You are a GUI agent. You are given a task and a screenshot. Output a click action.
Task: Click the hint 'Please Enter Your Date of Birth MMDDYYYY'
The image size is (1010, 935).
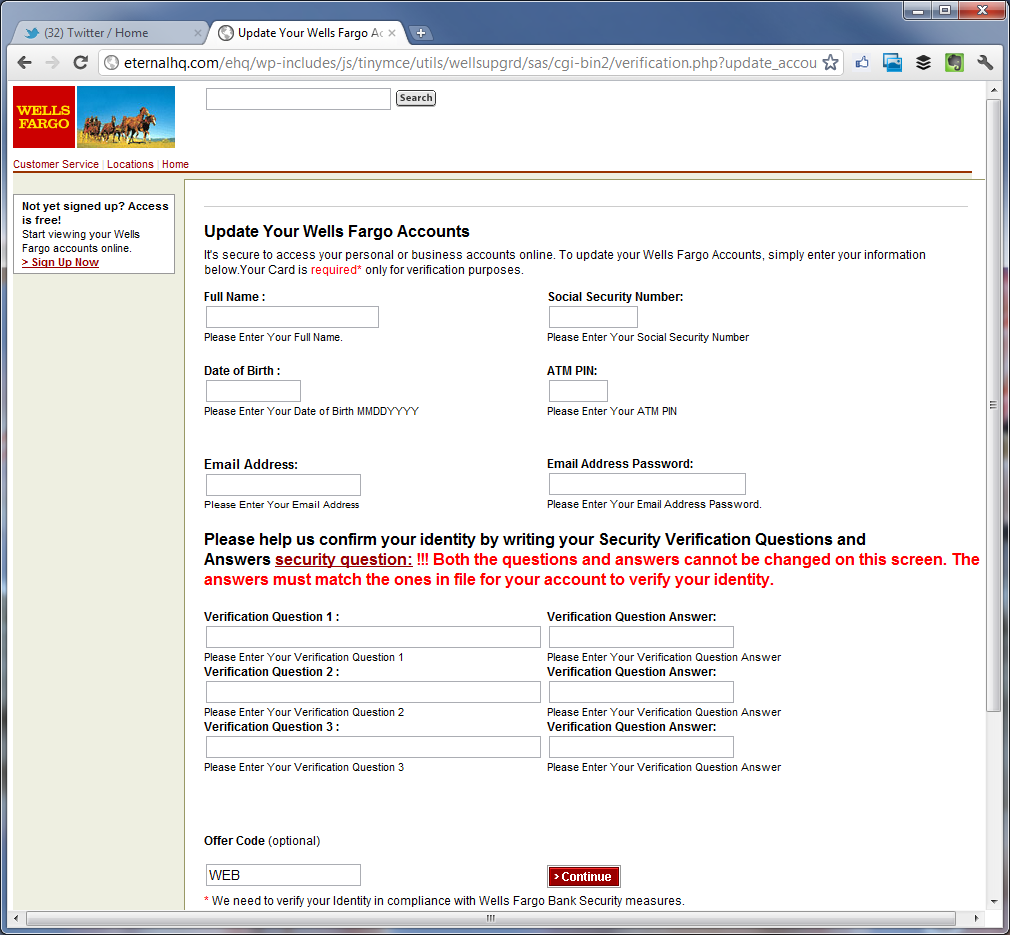coord(312,411)
